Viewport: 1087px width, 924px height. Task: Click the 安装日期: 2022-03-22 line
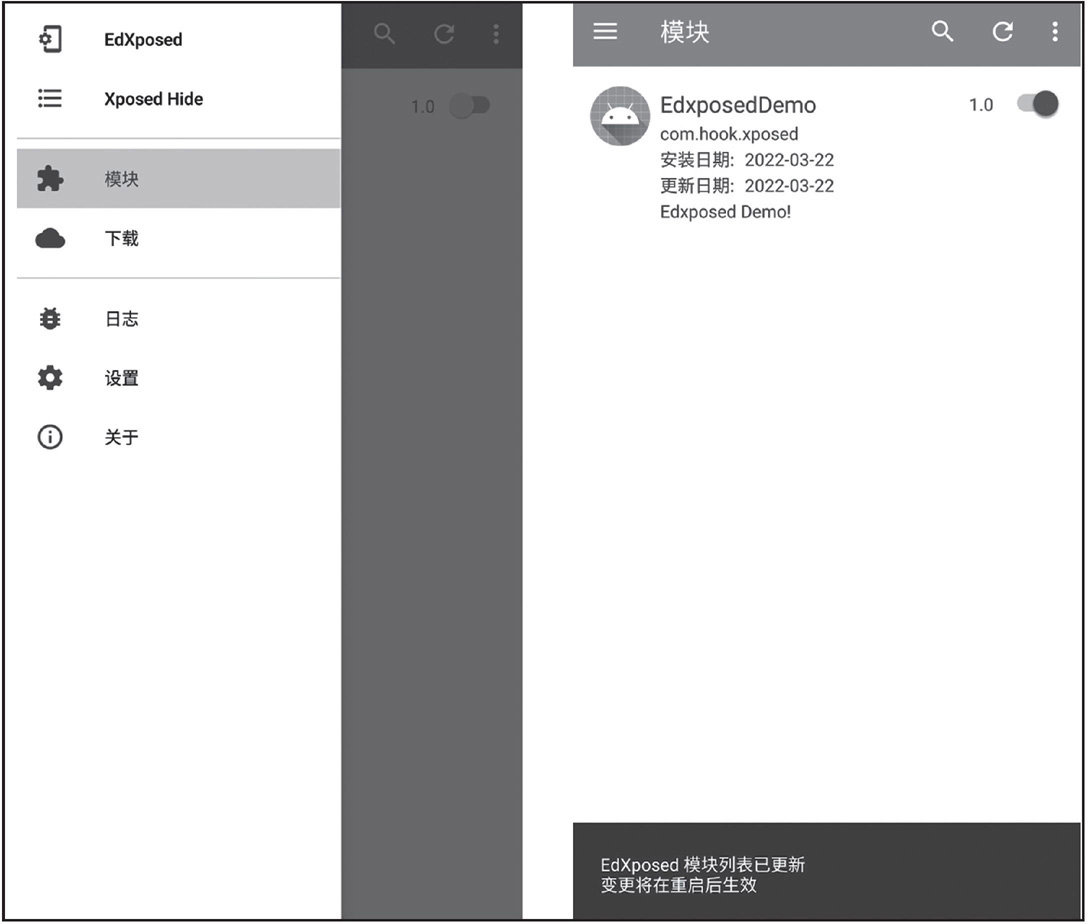click(747, 160)
